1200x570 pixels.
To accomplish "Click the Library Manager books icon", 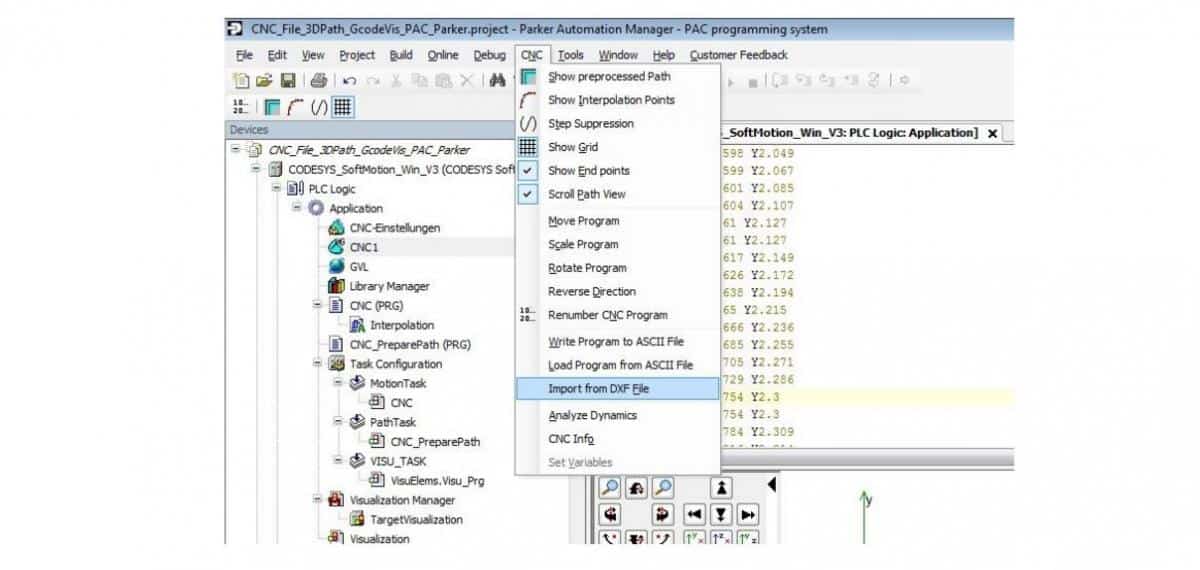I will click(337, 286).
